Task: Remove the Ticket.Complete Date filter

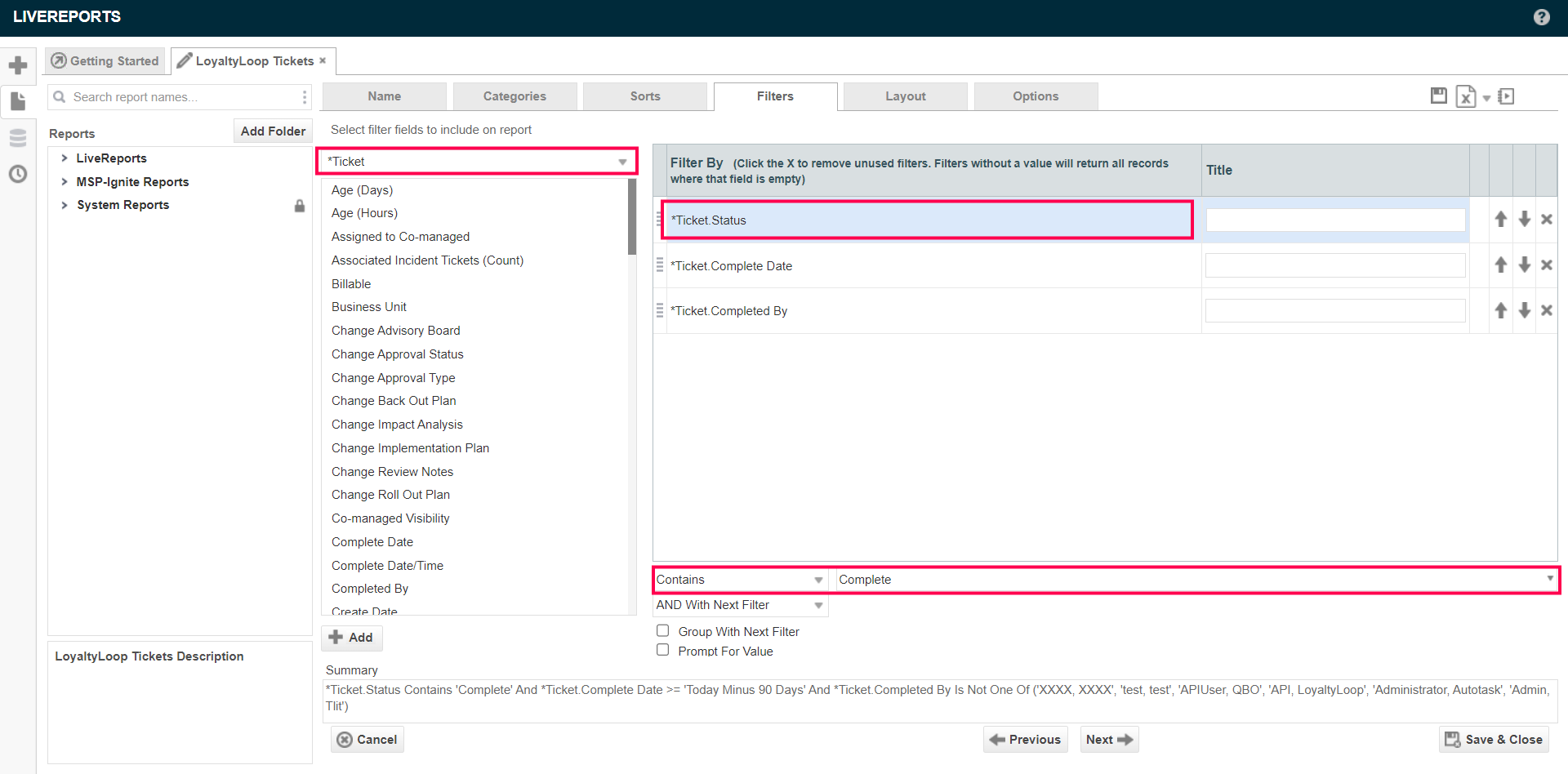Action: 1547,265
